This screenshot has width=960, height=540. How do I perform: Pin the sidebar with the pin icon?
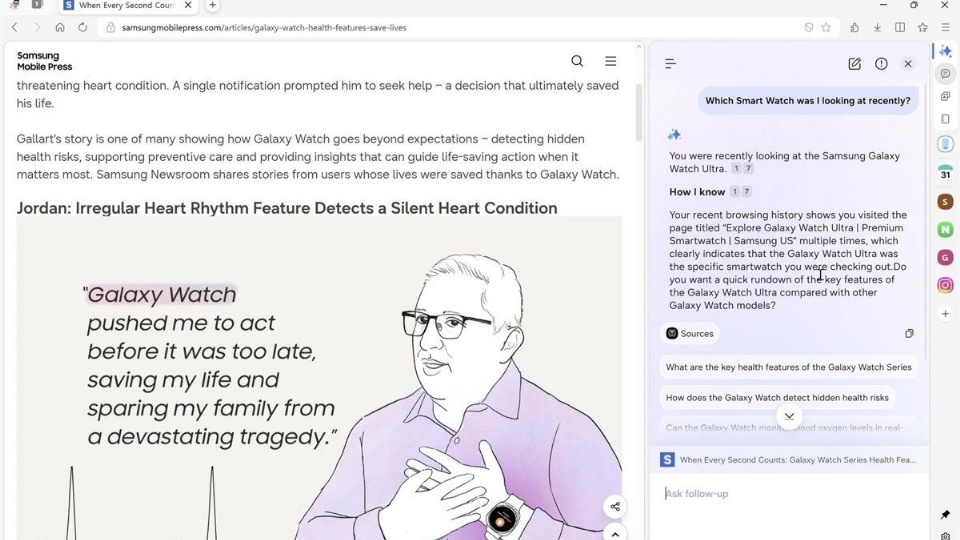click(x=945, y=514)
